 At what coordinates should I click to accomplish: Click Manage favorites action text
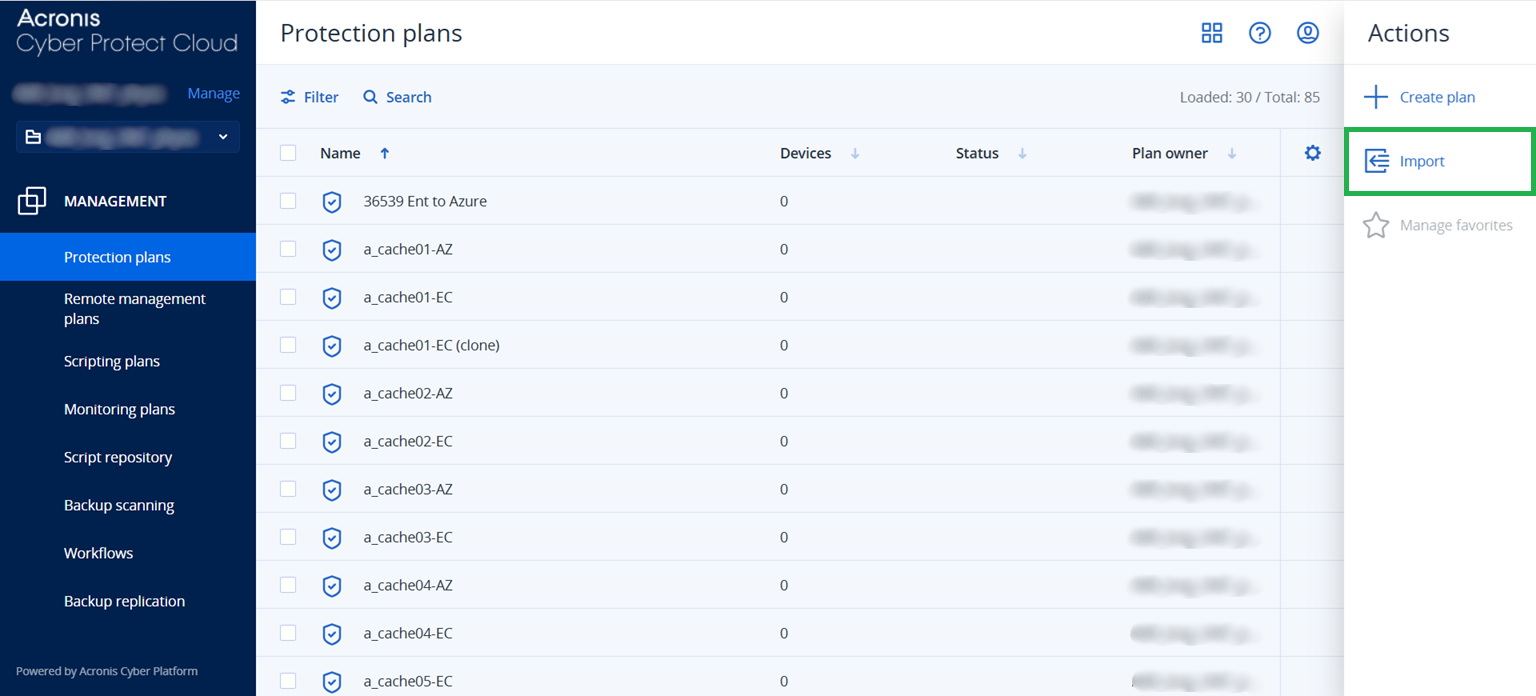coord(1456,225)
